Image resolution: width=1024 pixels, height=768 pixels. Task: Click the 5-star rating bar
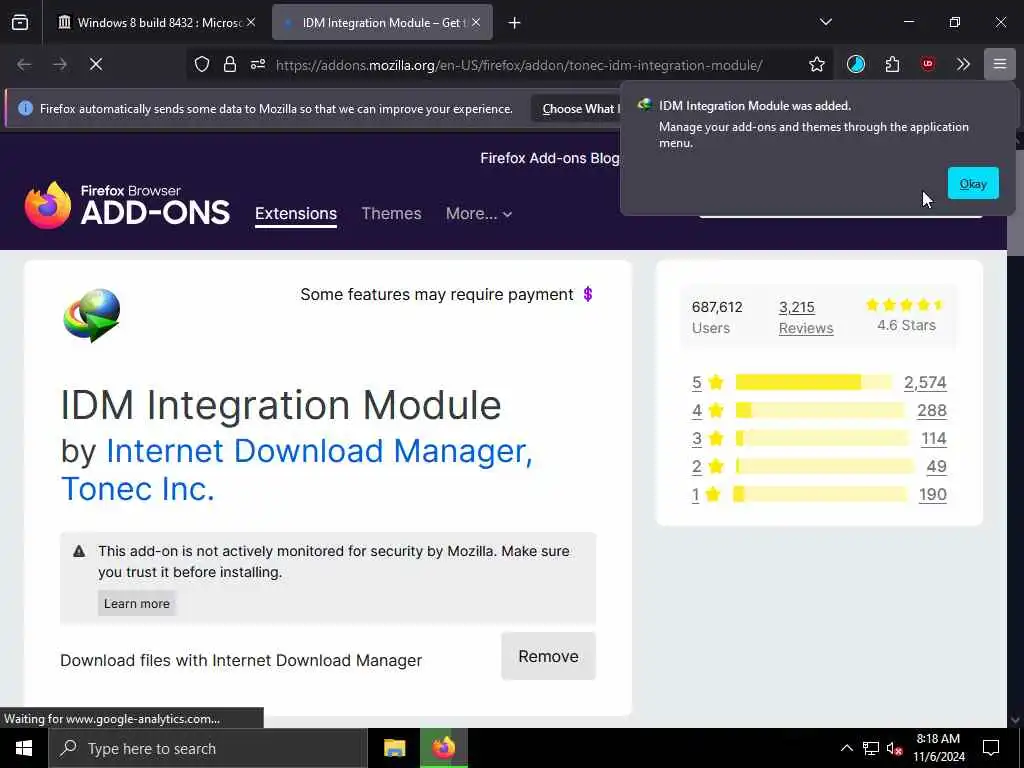tap(814, 382)
